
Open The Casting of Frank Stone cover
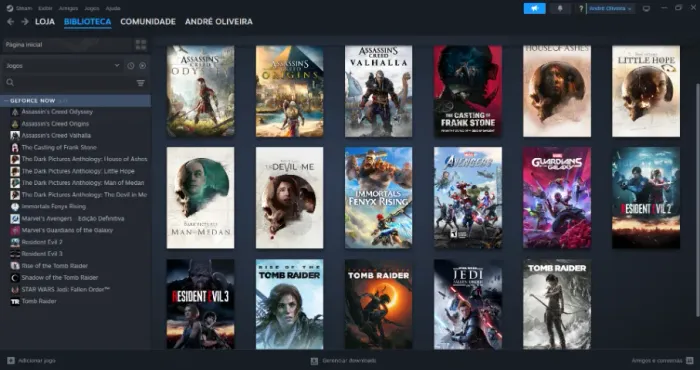[x=468, y=91]
